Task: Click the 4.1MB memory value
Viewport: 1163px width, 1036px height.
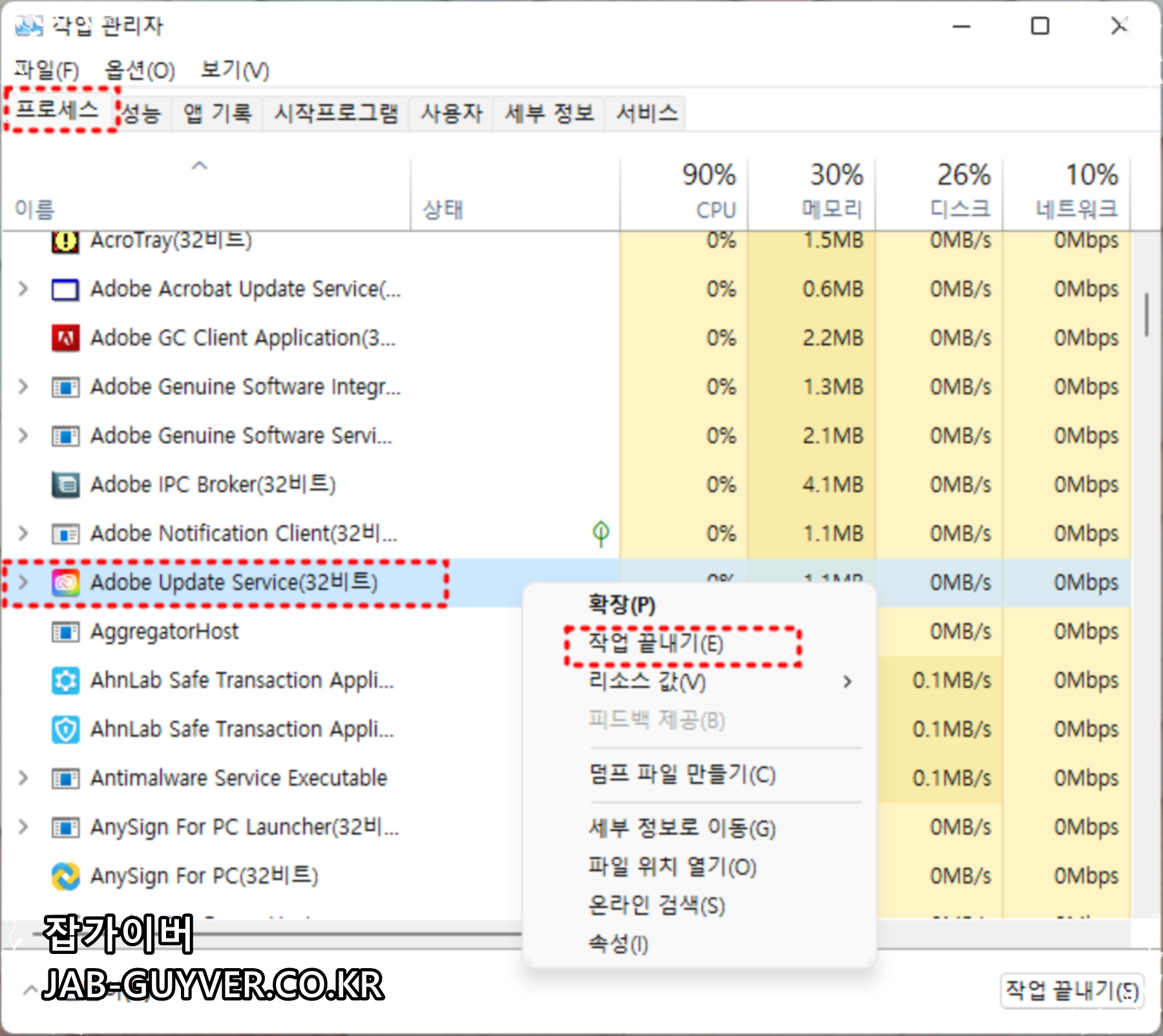Action: tap(833, 485)
